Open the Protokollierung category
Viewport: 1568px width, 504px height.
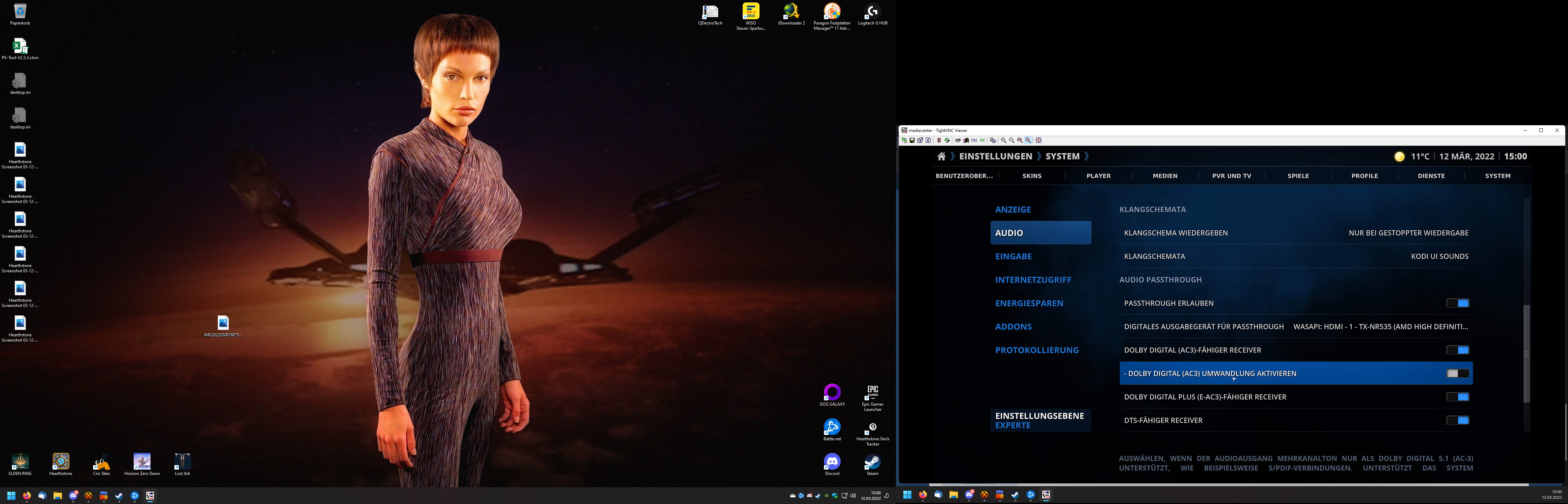pyautogui.click(x=1041, y=350)
